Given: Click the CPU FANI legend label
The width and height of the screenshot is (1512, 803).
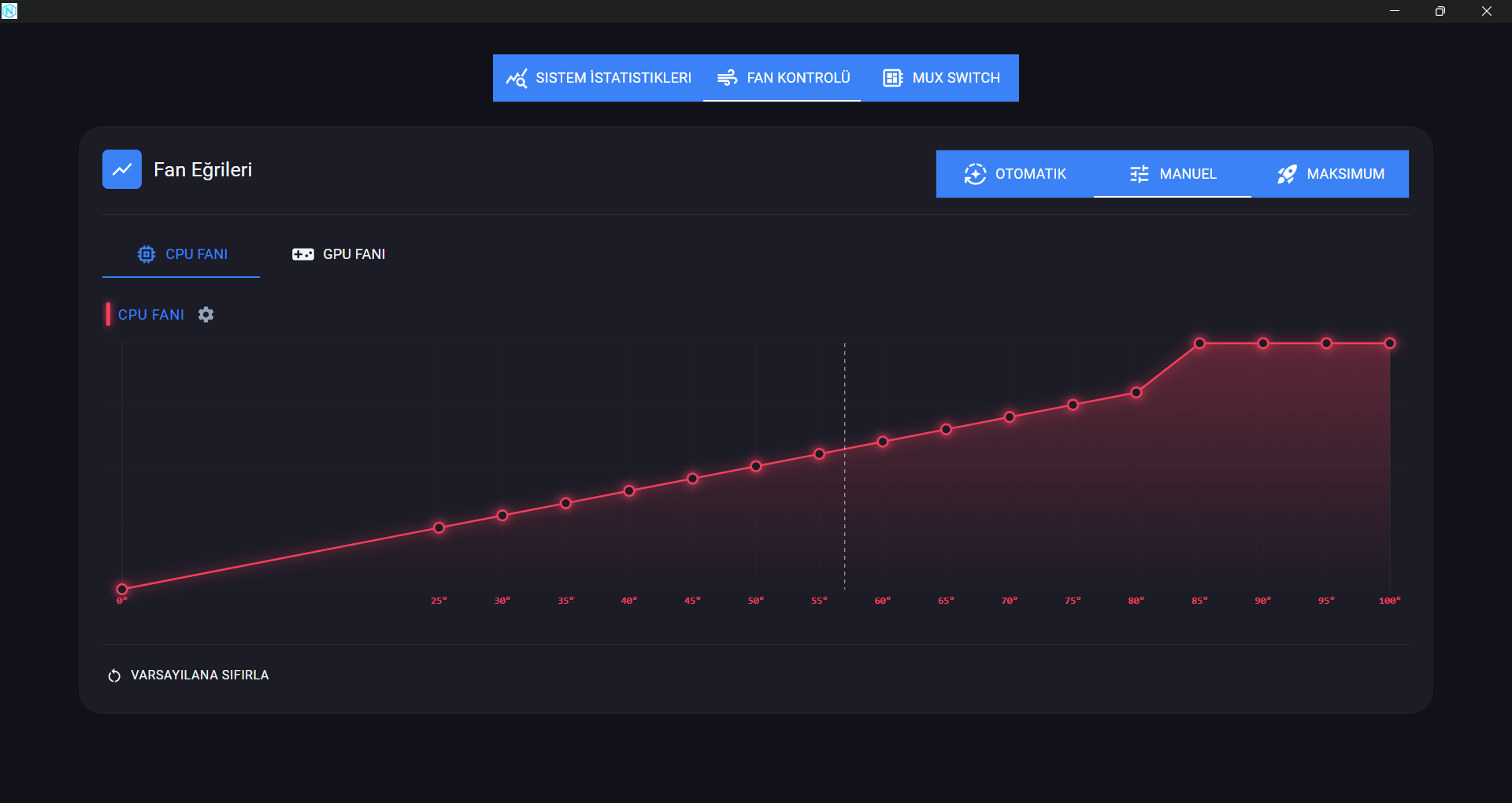Looking at the screenshot, I should [x=151, y=315].
